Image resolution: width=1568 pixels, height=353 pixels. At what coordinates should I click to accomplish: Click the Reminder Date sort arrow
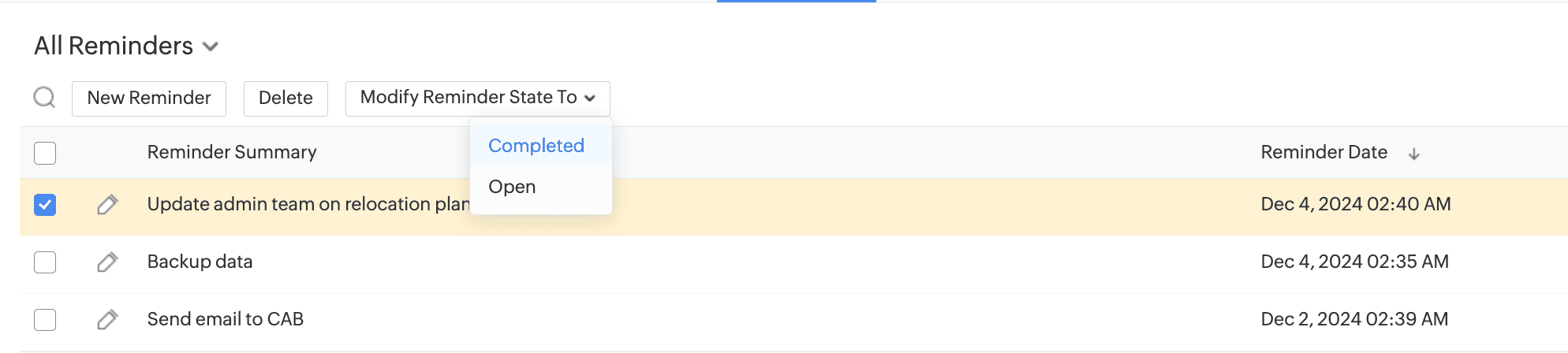coord(1413,154)
